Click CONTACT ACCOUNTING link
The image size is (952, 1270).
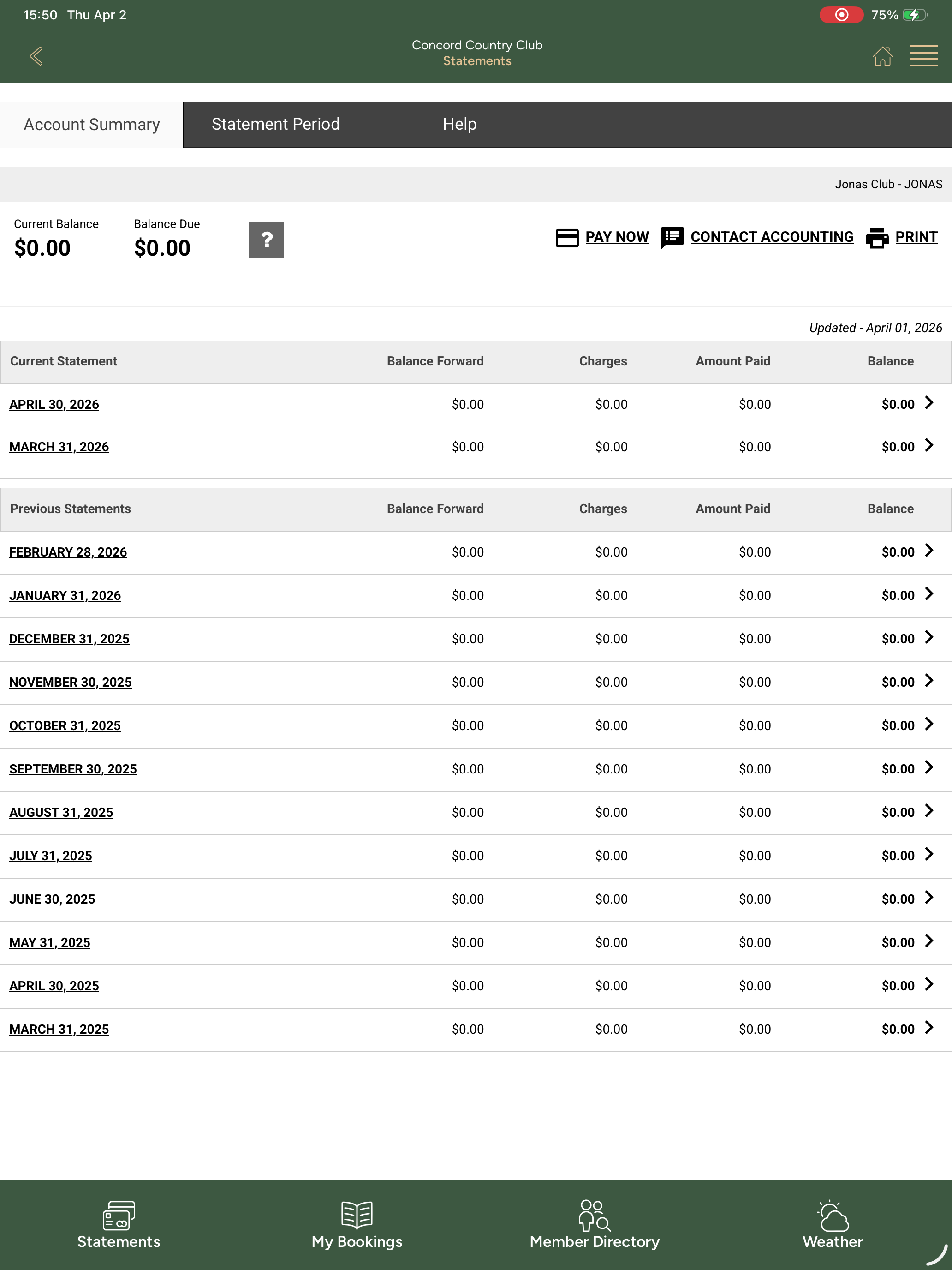click(x=772, y=237)
